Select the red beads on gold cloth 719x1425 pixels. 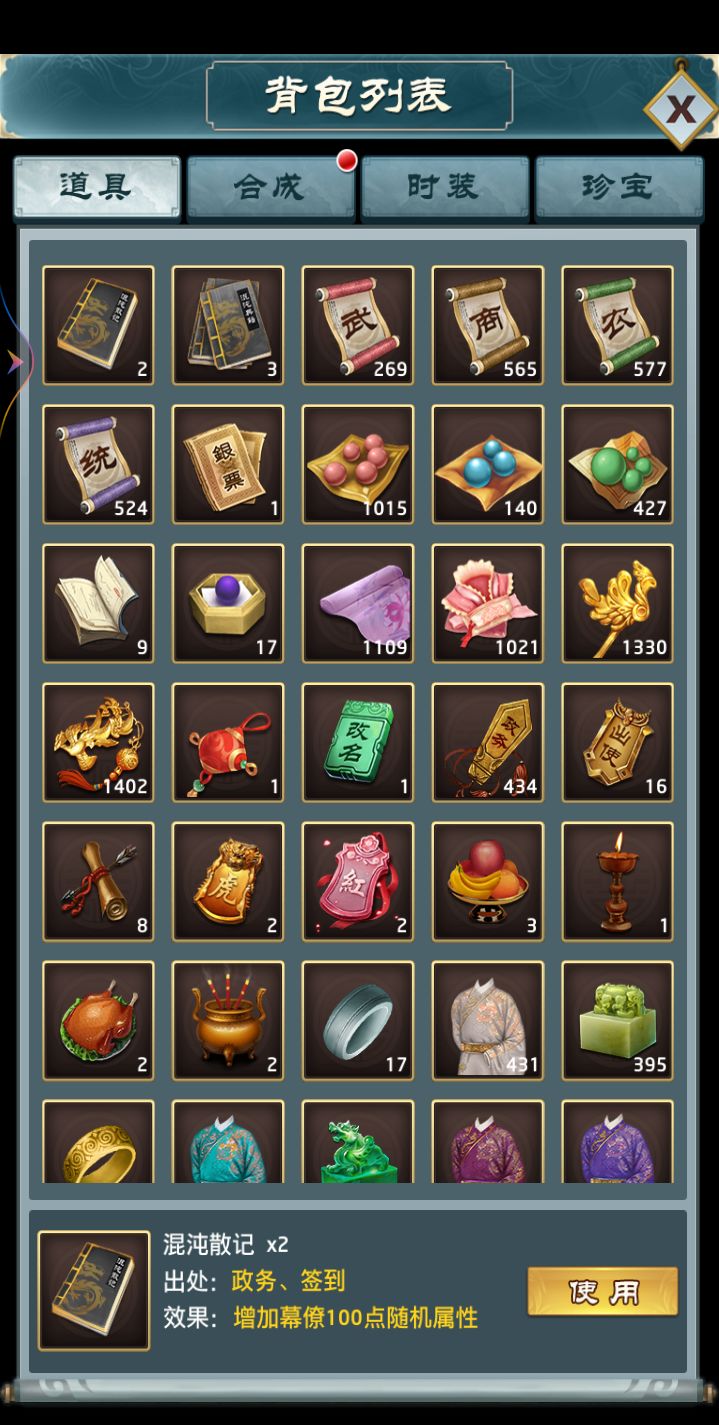click(x=358, y=464)
